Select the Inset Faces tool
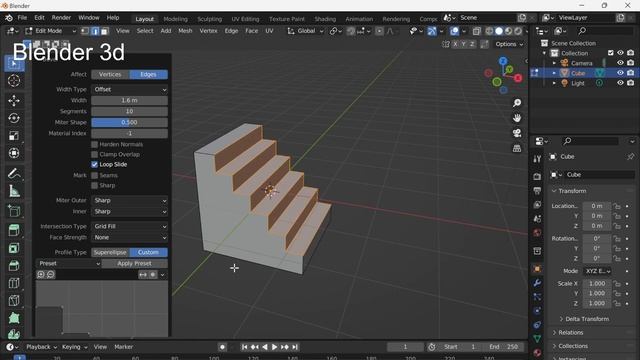The width and height of the screenshot is (640, 360). (14, 248)
